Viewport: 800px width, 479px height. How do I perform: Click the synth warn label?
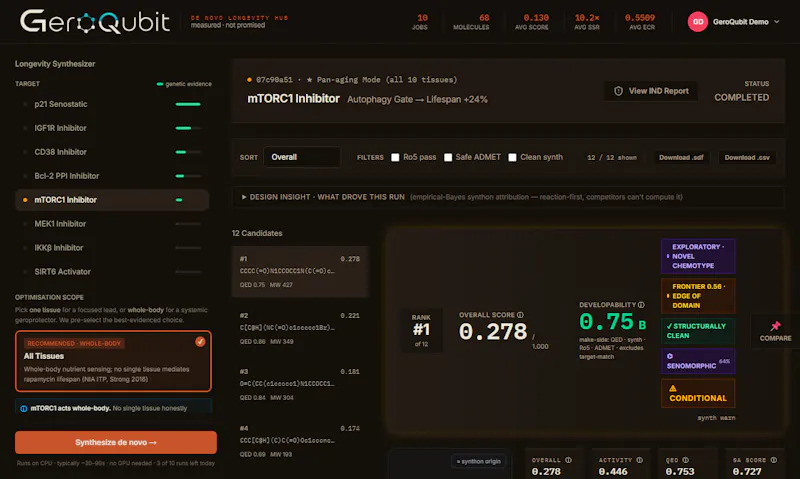(716, 418)
